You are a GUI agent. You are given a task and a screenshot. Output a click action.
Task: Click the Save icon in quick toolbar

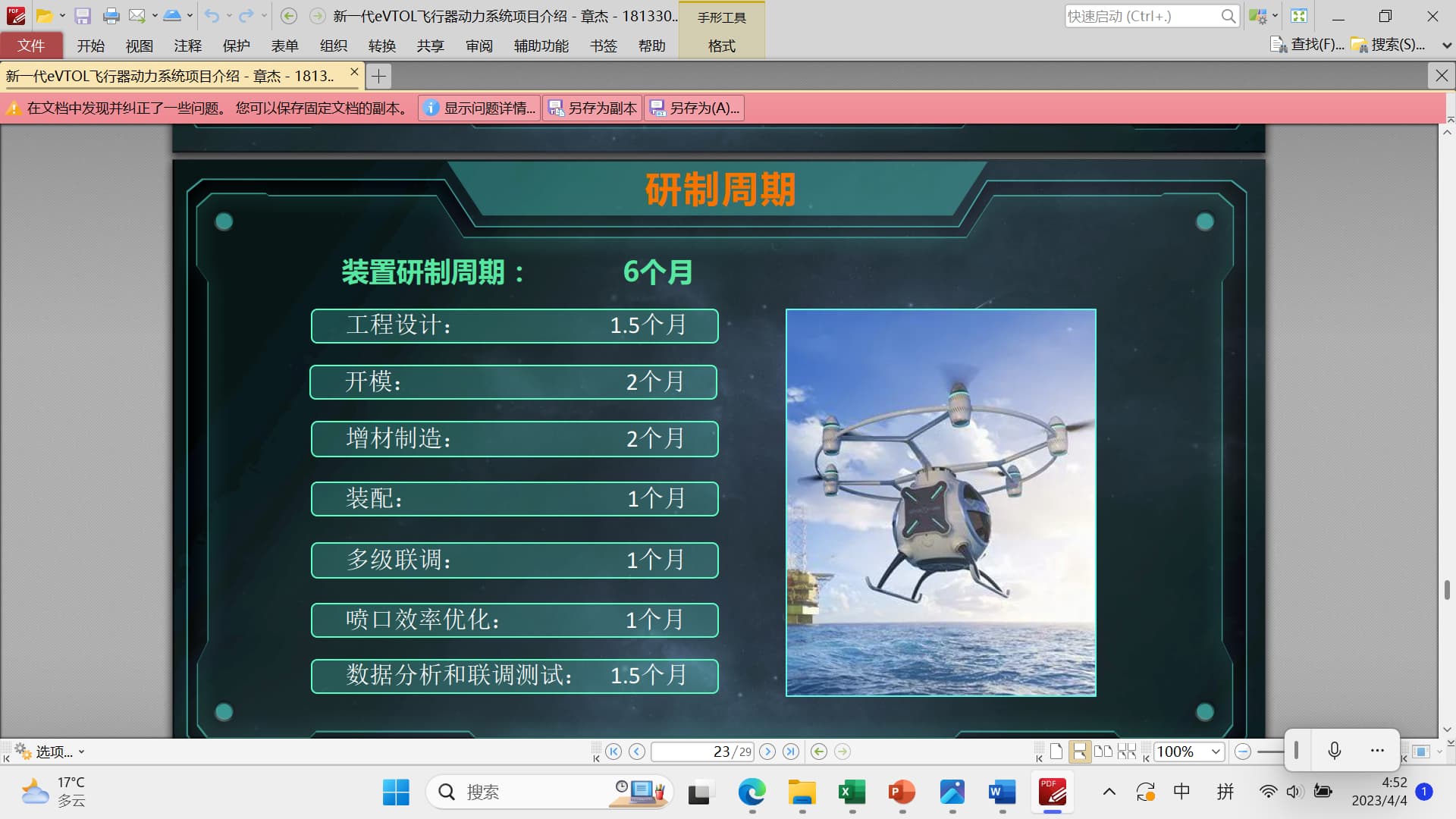point(83,16)
